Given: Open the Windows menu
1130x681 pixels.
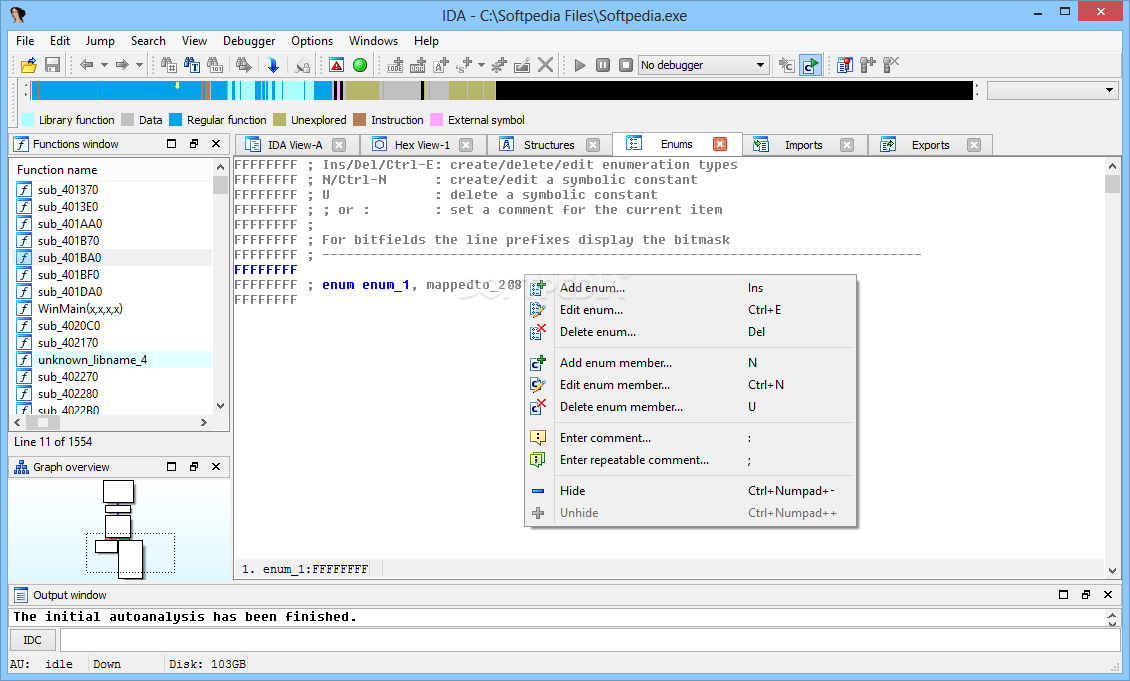Looking at the screenshot, I should click(x=373, y=41).
